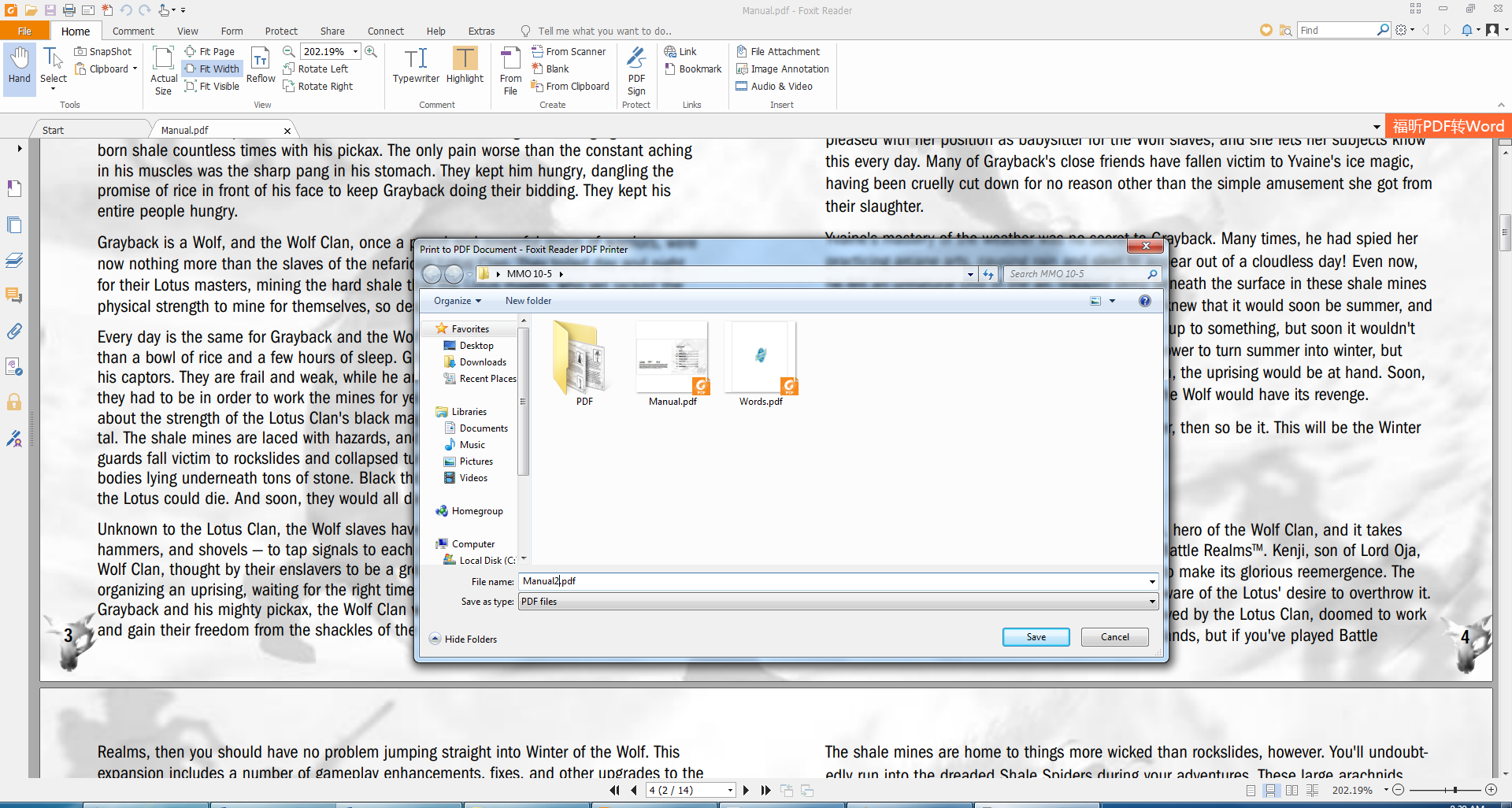Viewport: 1512px width, 808px height.
Task: Expand the Organize menu in the save dialog
Action: click(457, 300)
